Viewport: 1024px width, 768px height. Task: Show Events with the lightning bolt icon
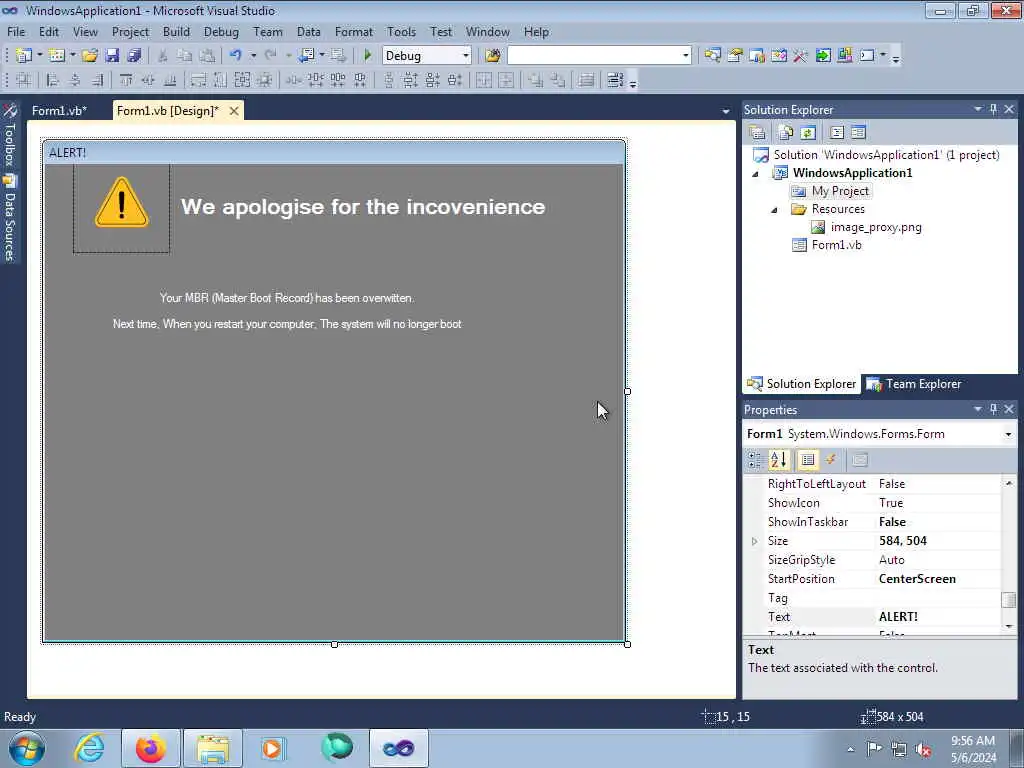coord(831,460)
